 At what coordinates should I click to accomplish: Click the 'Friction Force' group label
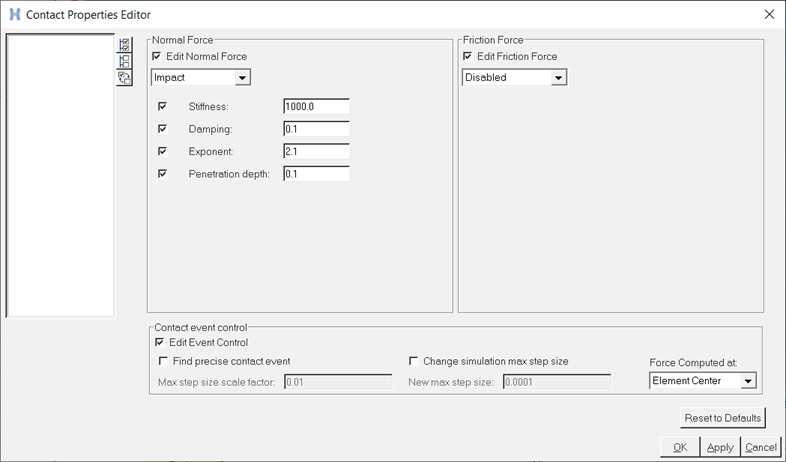[493, 40]
